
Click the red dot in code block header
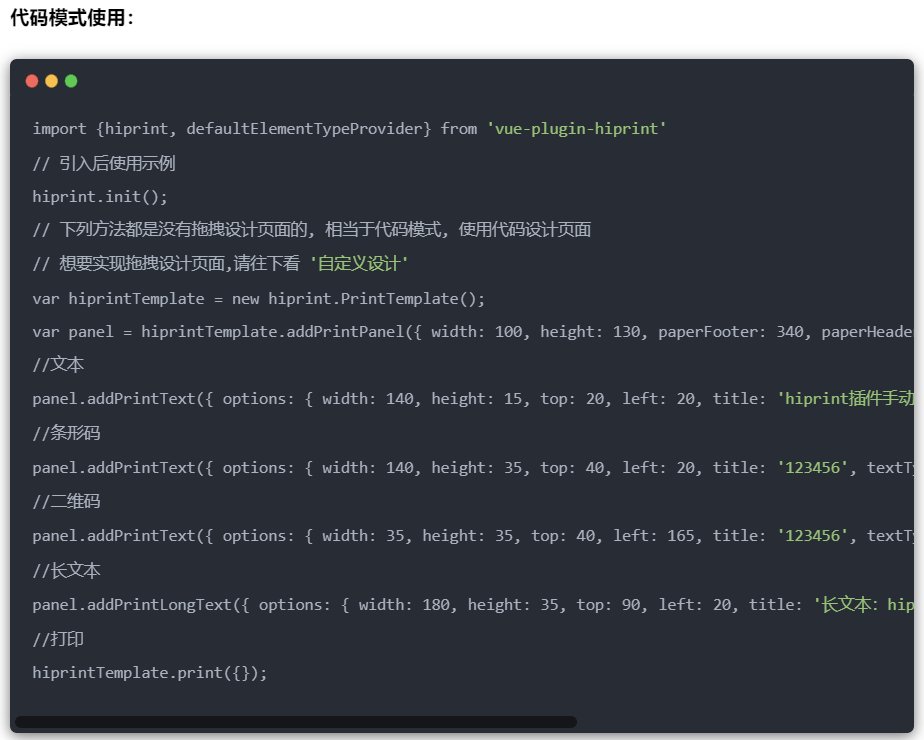[x=32, y=81]
